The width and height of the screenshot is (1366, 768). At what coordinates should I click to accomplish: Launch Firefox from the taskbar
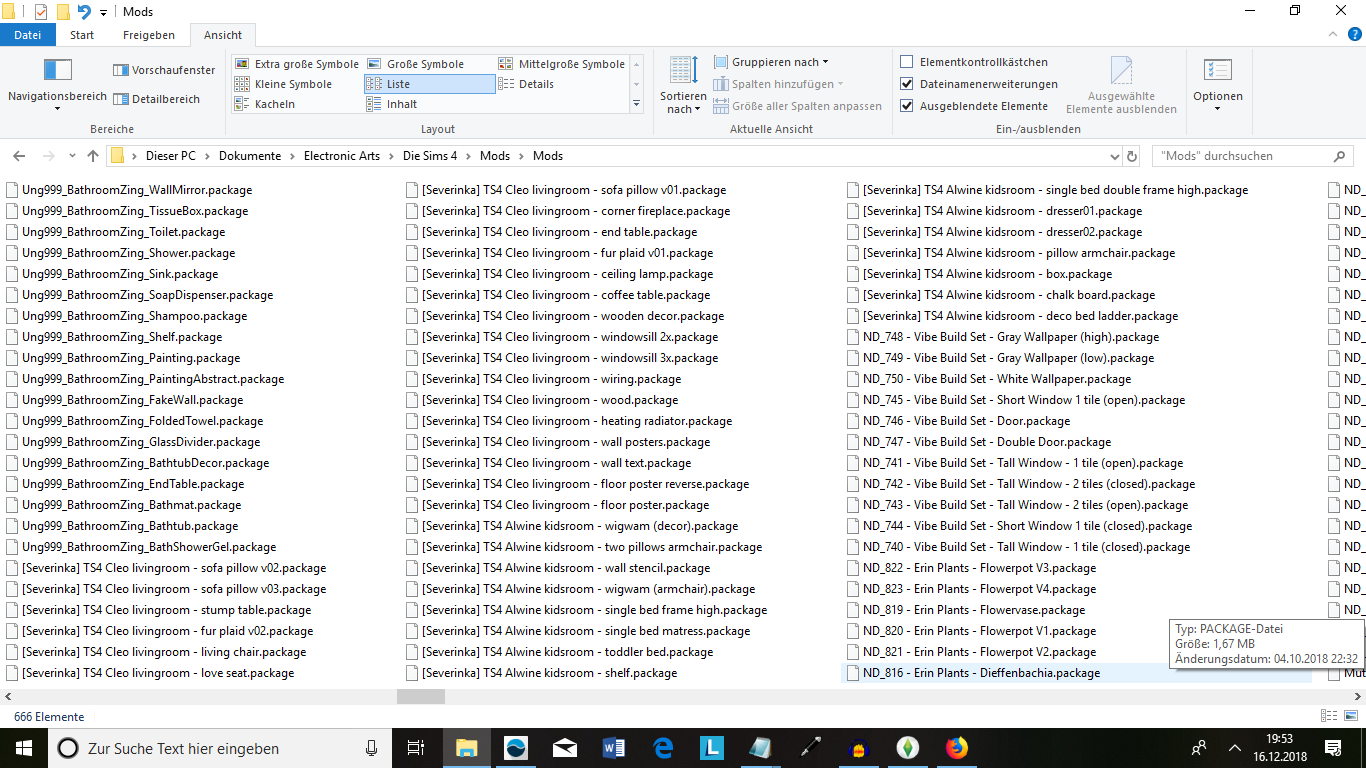pyautogui.click(x=957, y=747)
